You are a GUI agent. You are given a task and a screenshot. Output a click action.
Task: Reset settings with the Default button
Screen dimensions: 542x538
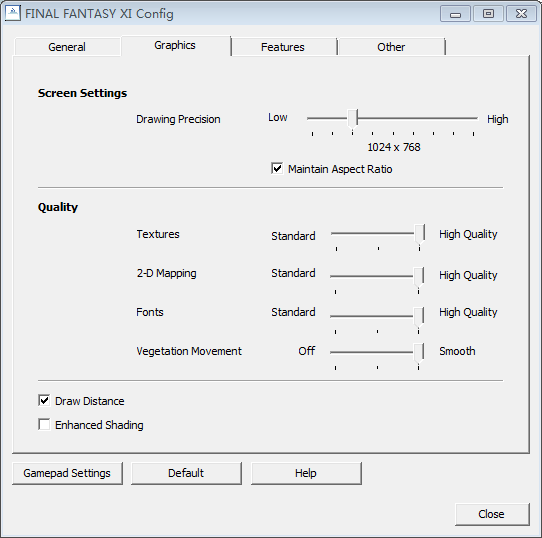click(186, 473)
